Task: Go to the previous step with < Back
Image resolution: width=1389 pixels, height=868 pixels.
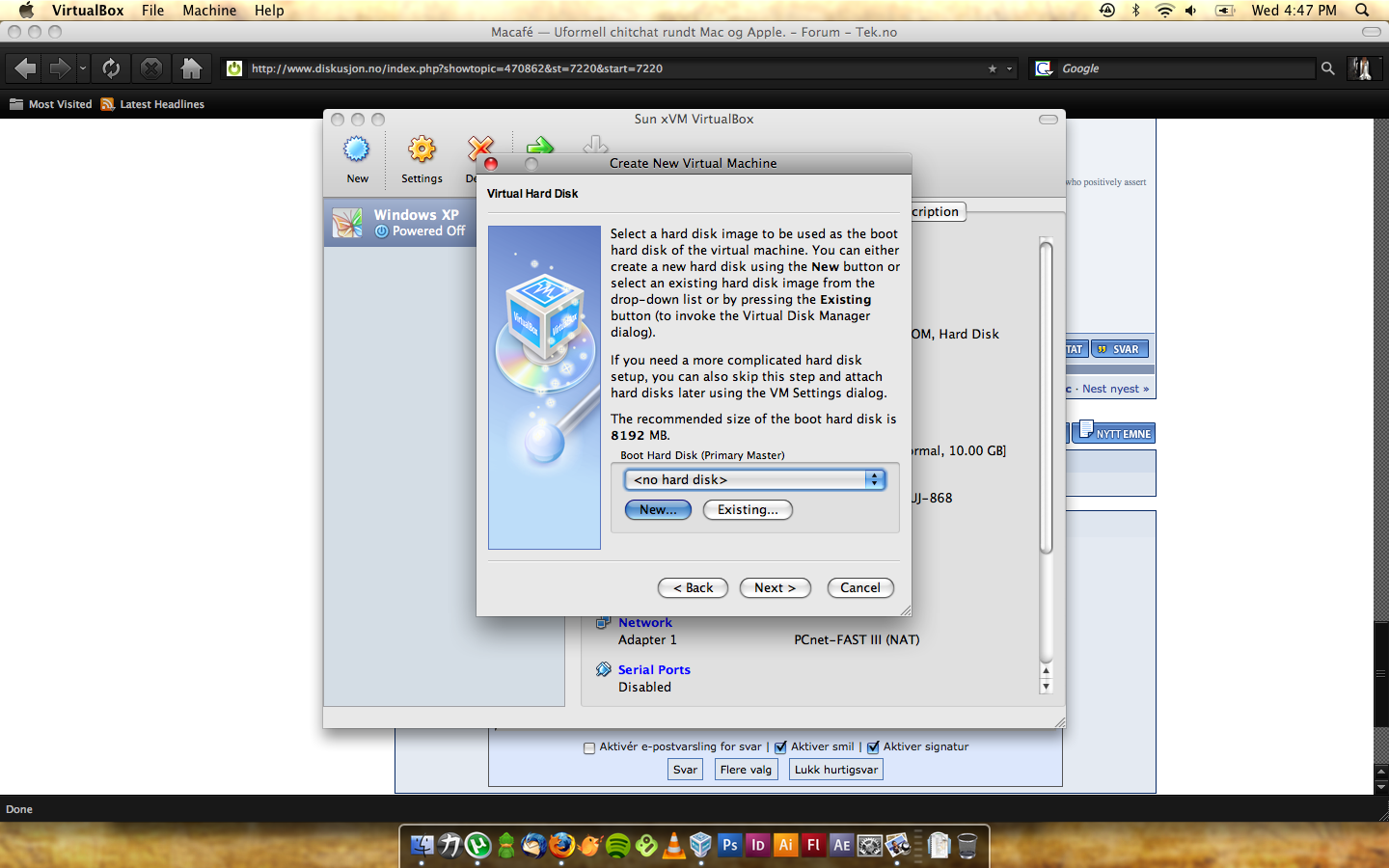Action: click(693, 587)
